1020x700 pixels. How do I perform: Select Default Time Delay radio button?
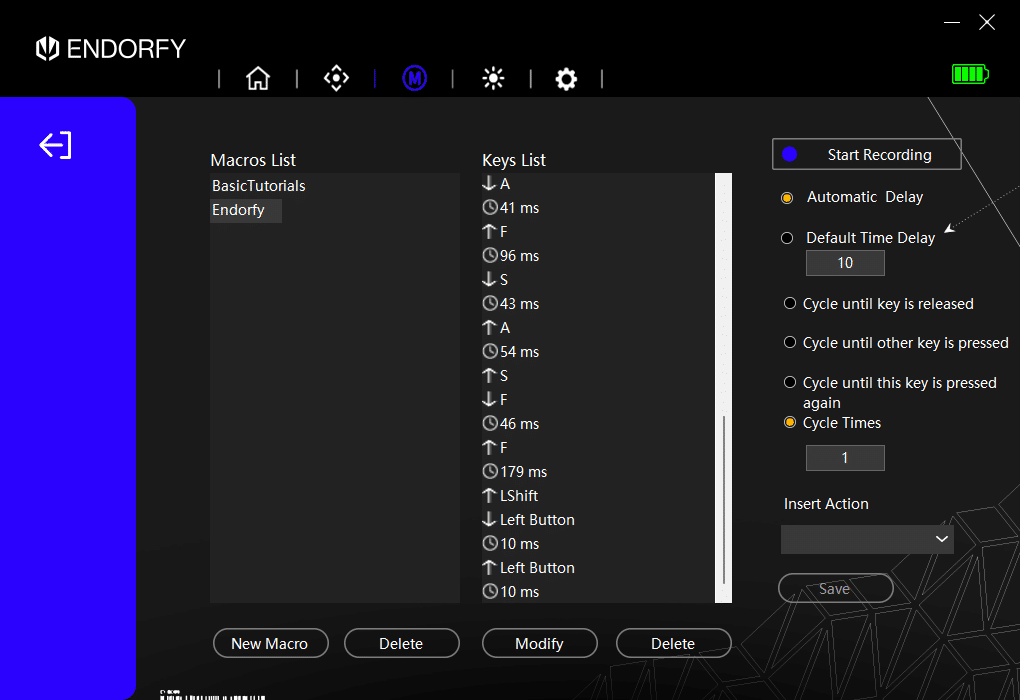[787, 238]
